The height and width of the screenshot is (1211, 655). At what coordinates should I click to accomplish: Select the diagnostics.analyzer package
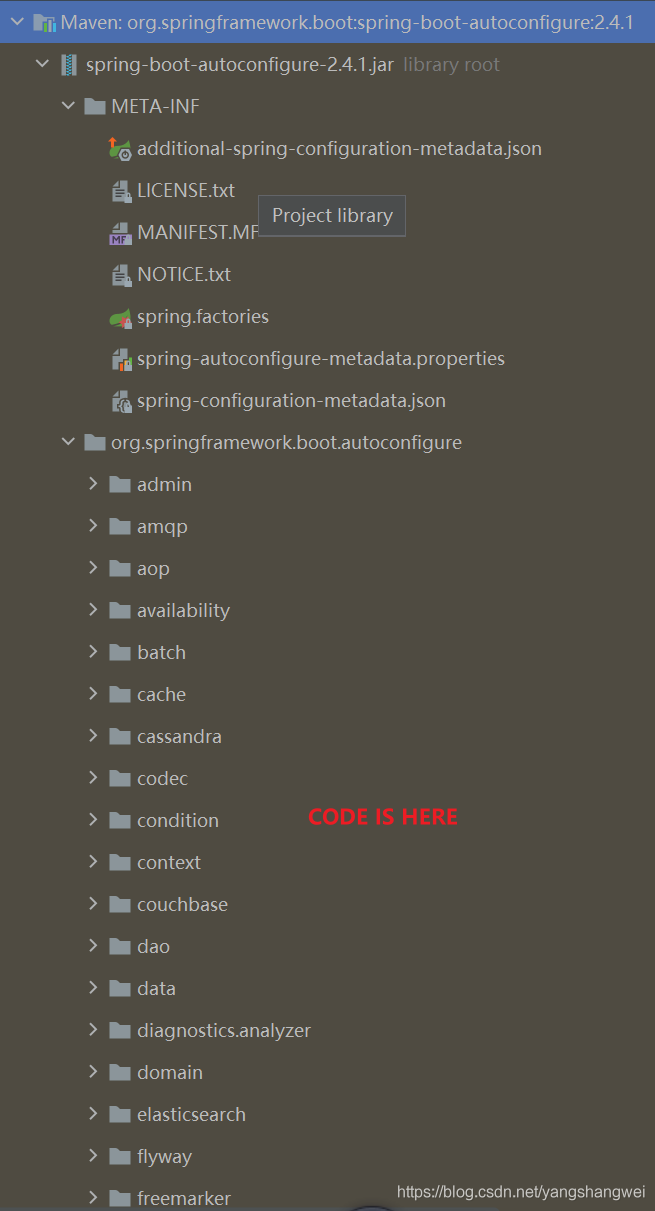click(x=223, y=1031)
